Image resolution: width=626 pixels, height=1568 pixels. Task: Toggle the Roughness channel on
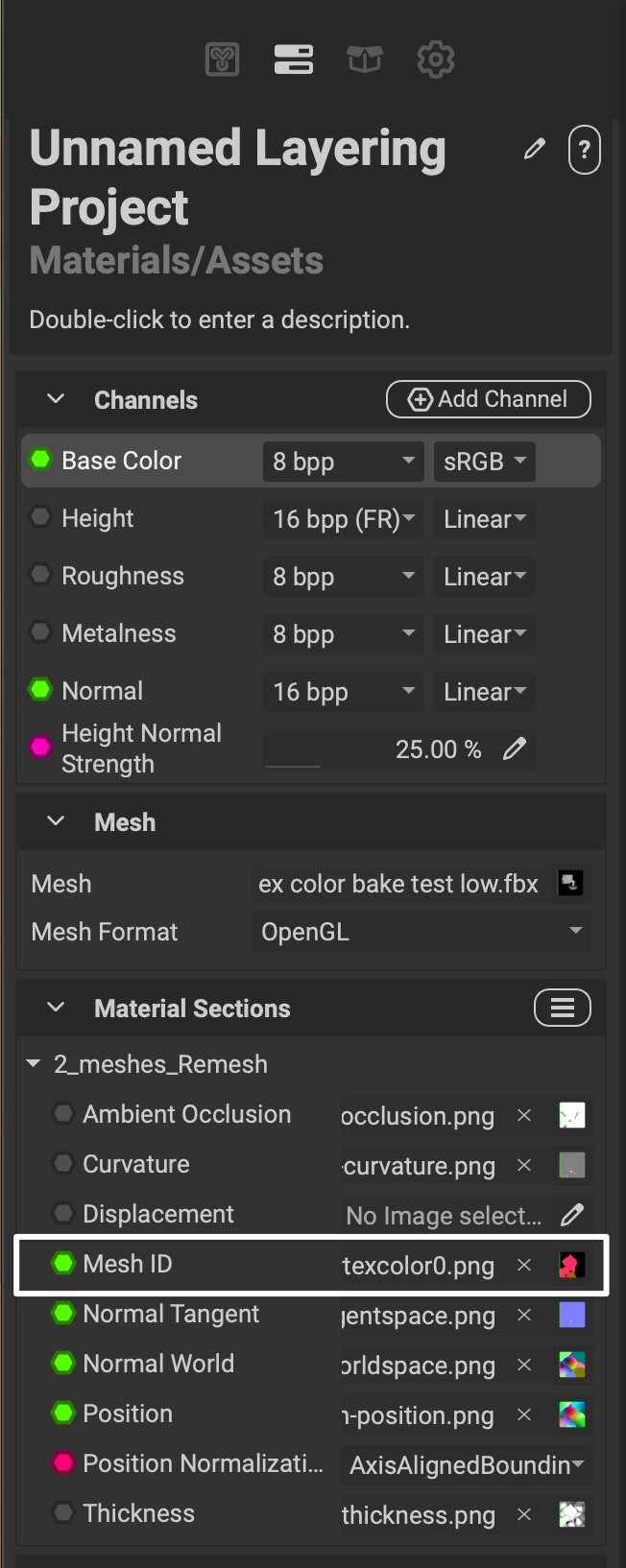point(40,575)
